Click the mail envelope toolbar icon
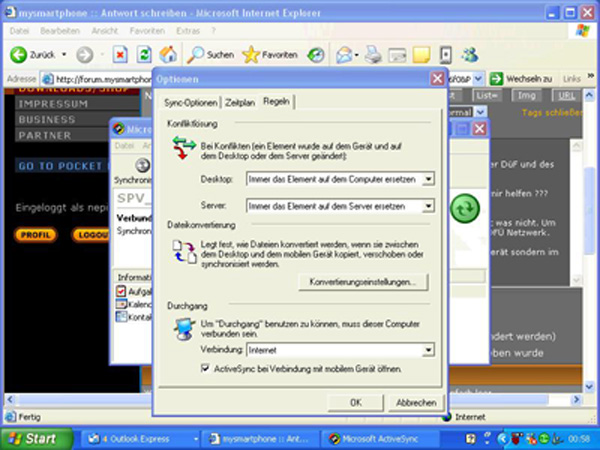Image resolution: width=600 pixels, height=450 pixels. [x=344, y=55]
